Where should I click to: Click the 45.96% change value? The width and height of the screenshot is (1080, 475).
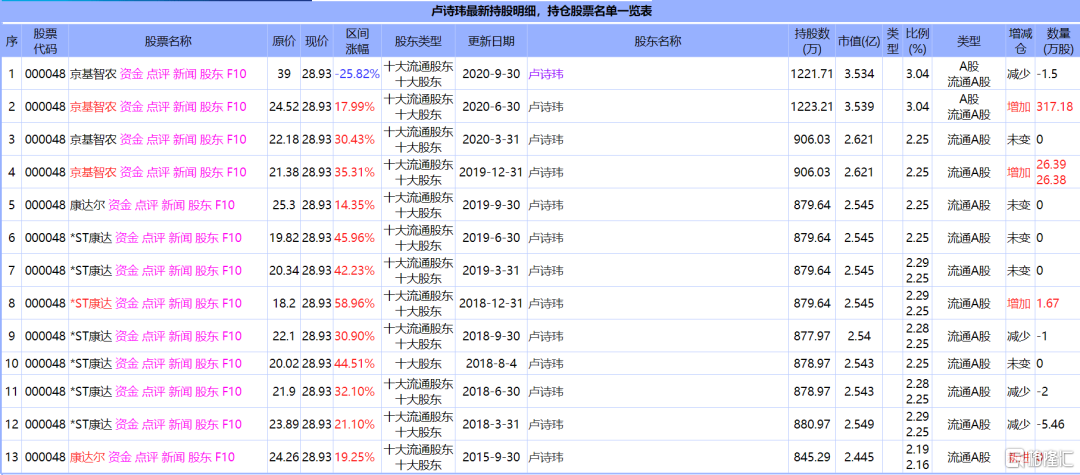(x=355, y=238)
